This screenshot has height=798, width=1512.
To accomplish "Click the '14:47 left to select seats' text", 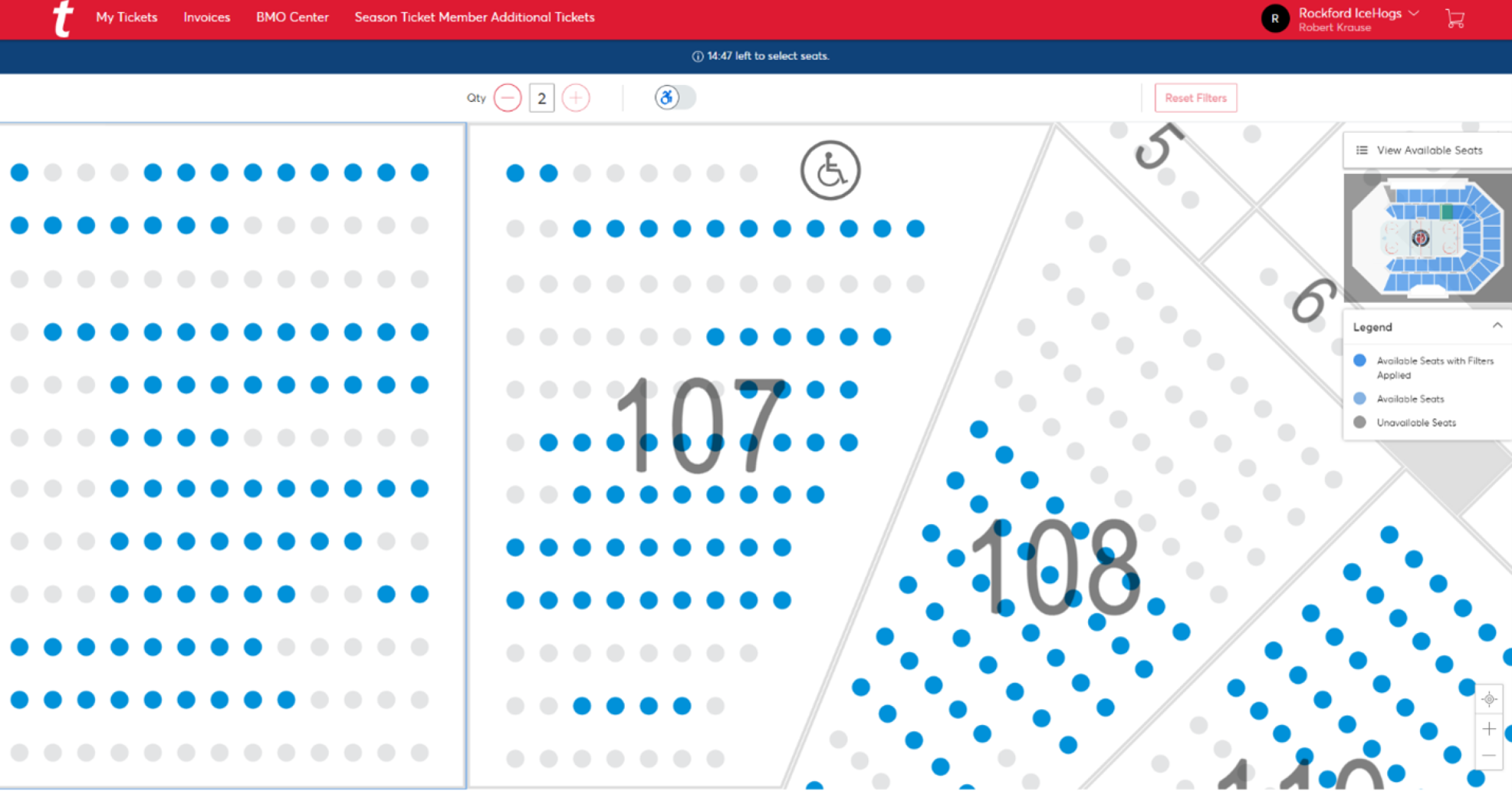I will [768, 56].
